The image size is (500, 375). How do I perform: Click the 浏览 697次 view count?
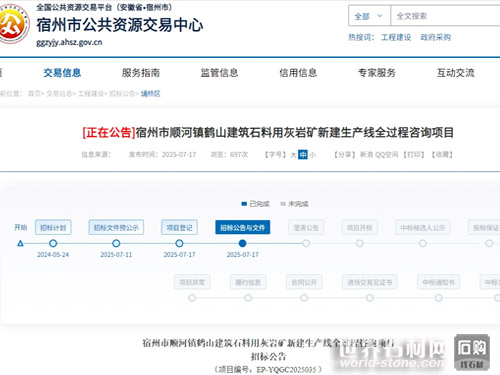pos(229,155)
